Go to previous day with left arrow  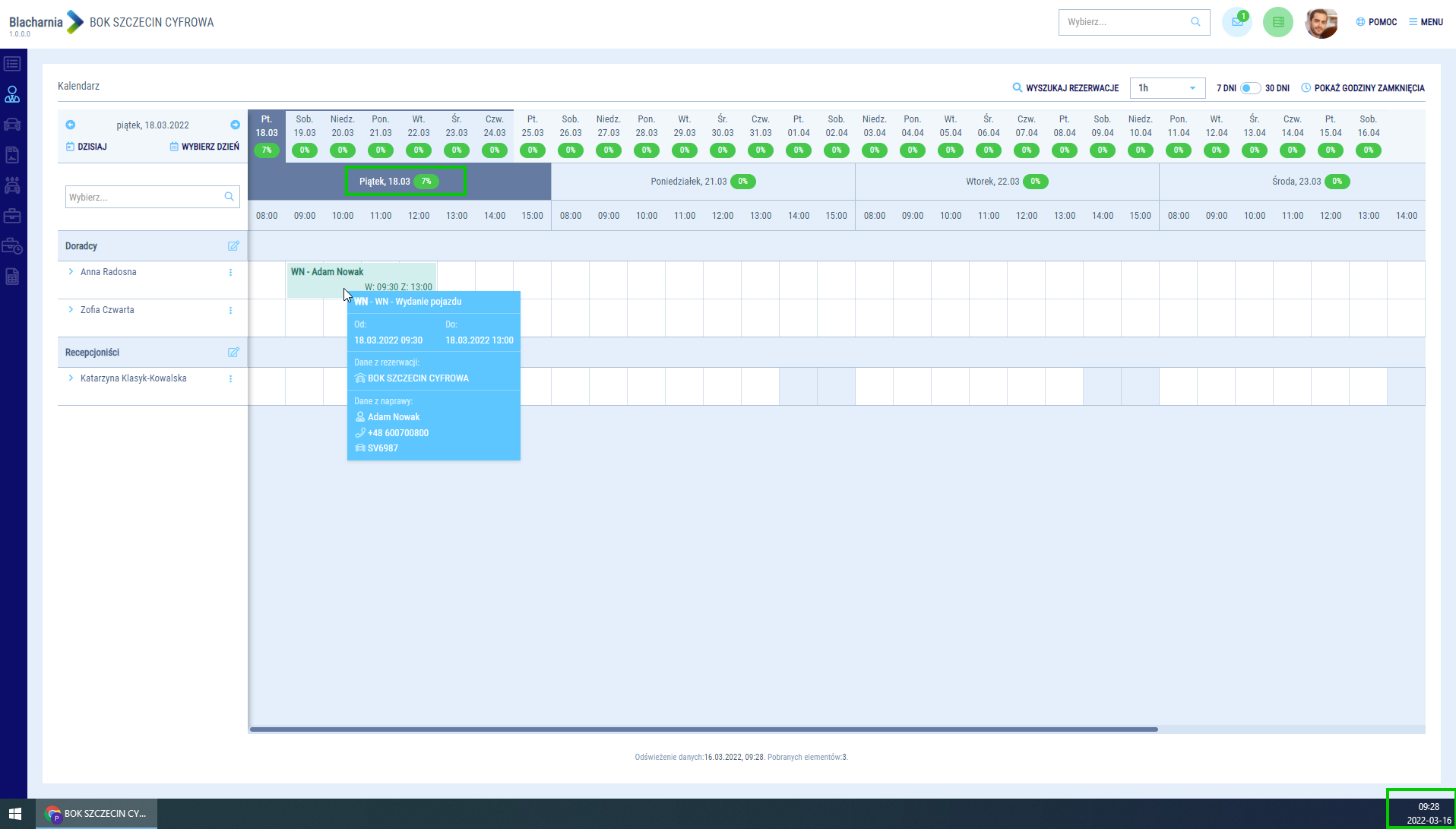pyautogui.click(x=71, y=125)
